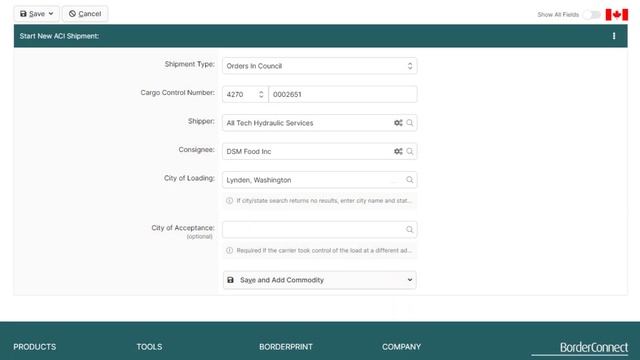This screenshot has height=360, width=640.
Task: Open the Shipment Type dropdown
Action: tap(320, 66)
